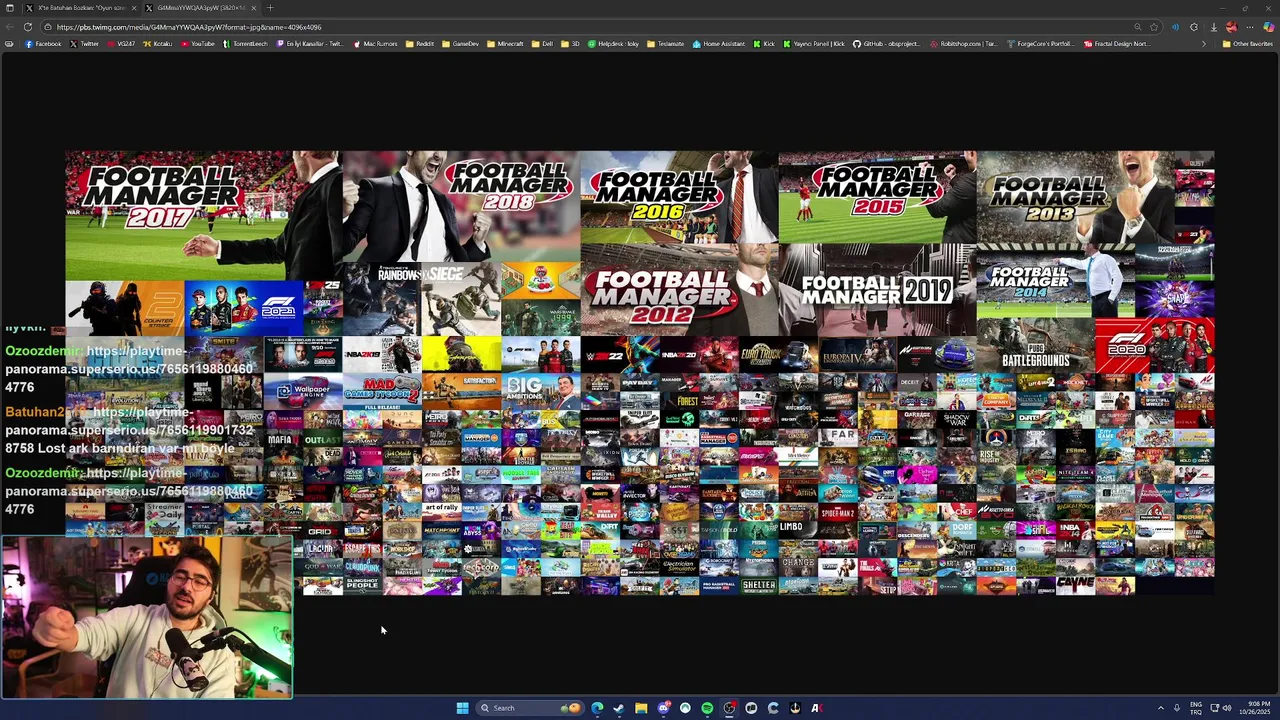Open the Copilot sidebar icon

coord(1269,27)
